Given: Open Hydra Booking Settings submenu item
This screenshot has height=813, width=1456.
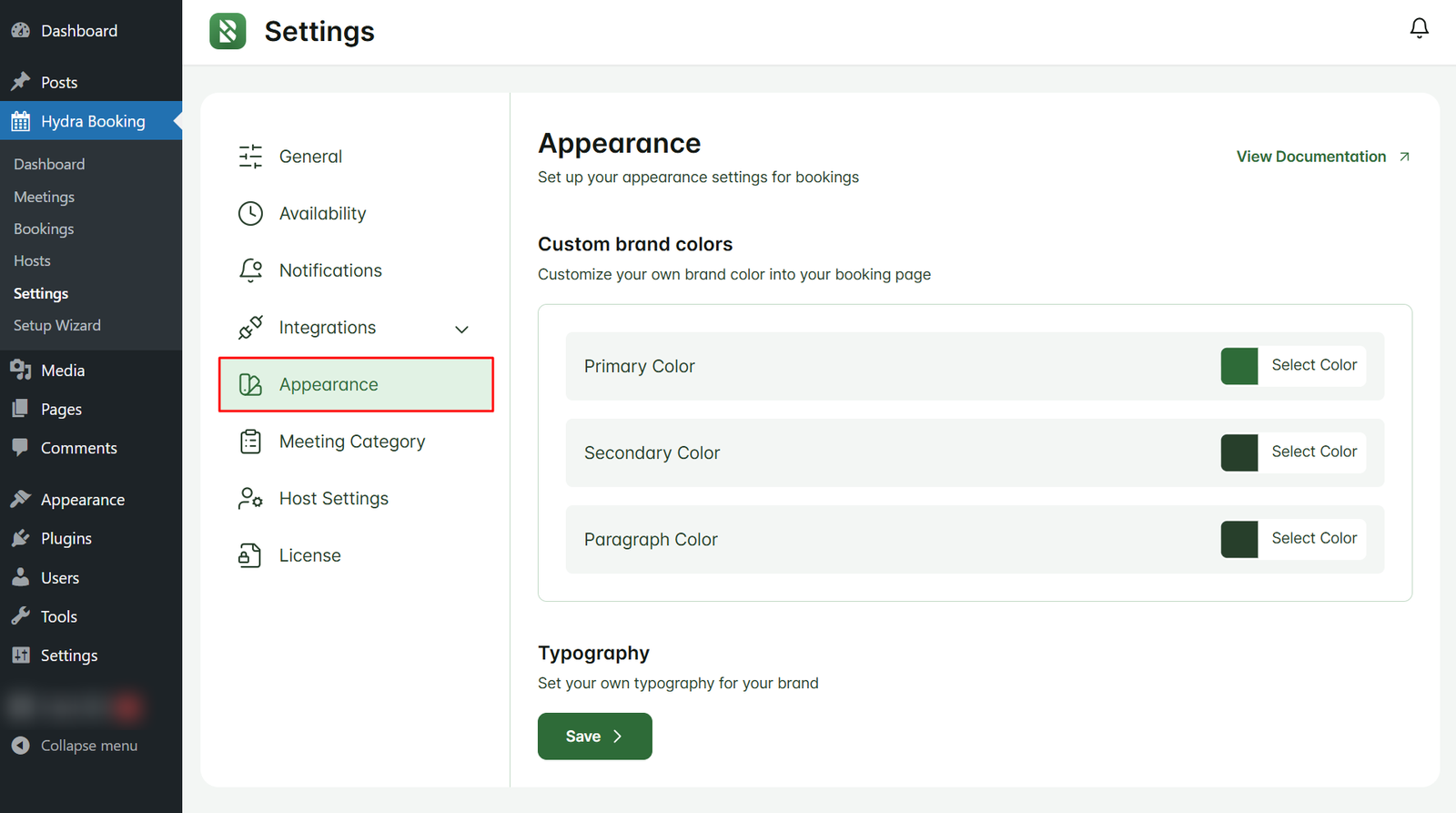Looking at the screenshot, I should 41,293.
